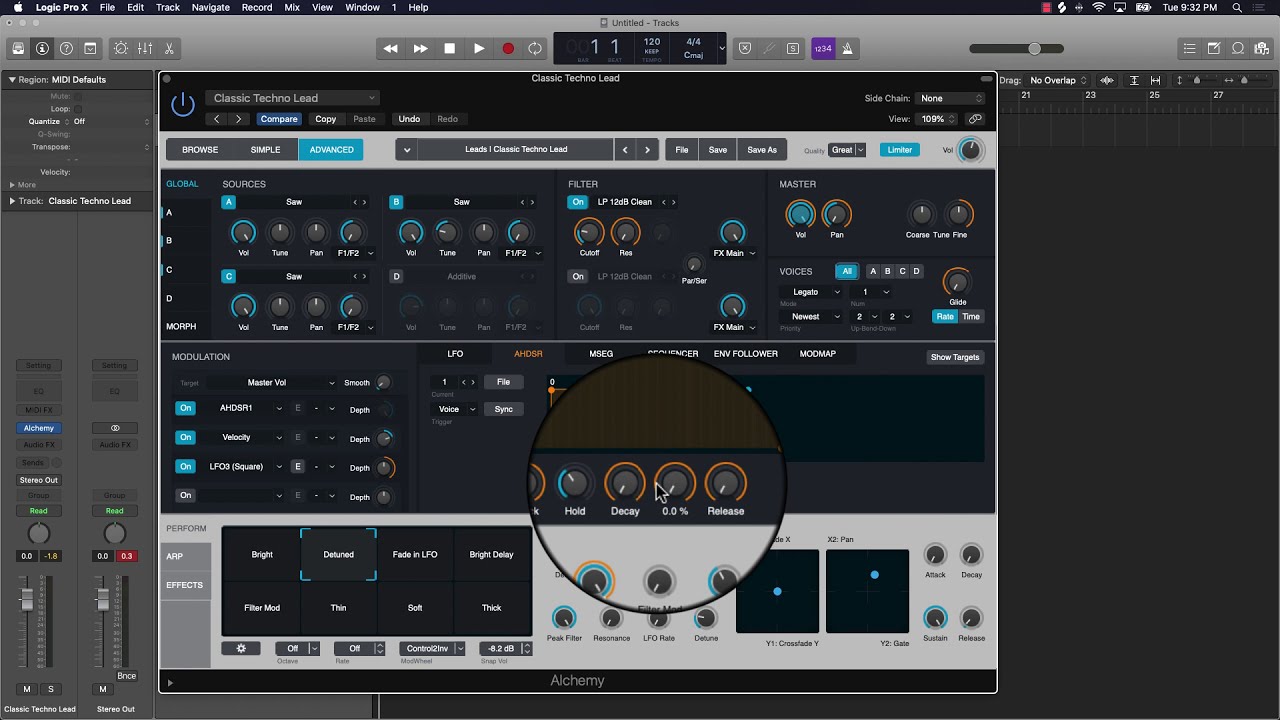The width and height of the screenshot is (1280, 720).
Task: Toggle Filter 2 On button
Action: (x=578, y=276)
